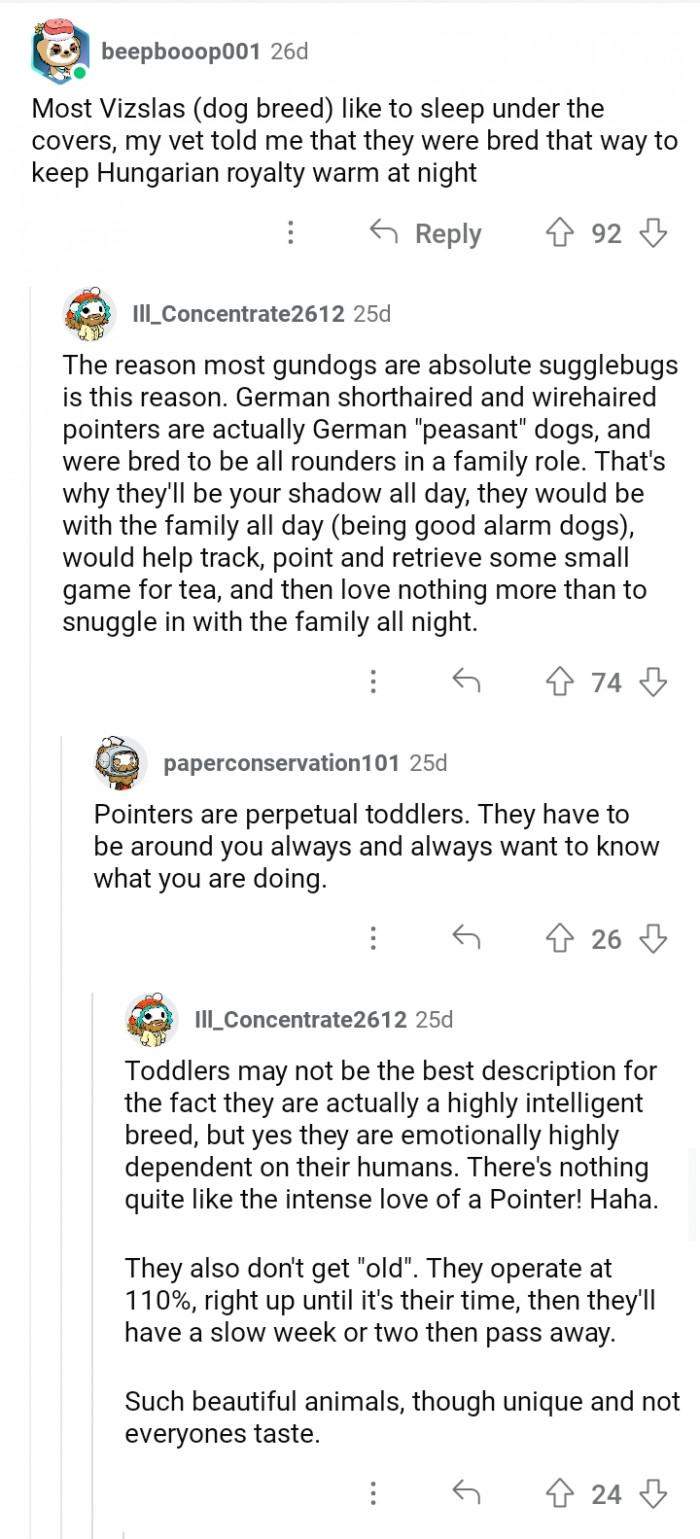
Task: Click reply arrow on paperconservation101's comment
Action: (x=466, y=939)
